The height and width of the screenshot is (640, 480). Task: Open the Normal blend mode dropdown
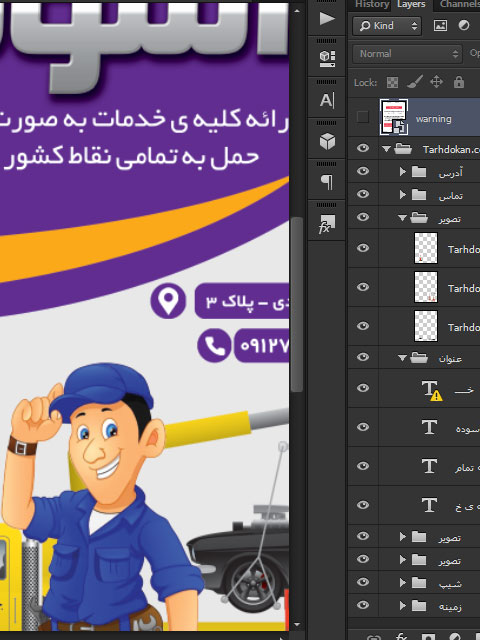pyautogui.click(x=407, y=54)
